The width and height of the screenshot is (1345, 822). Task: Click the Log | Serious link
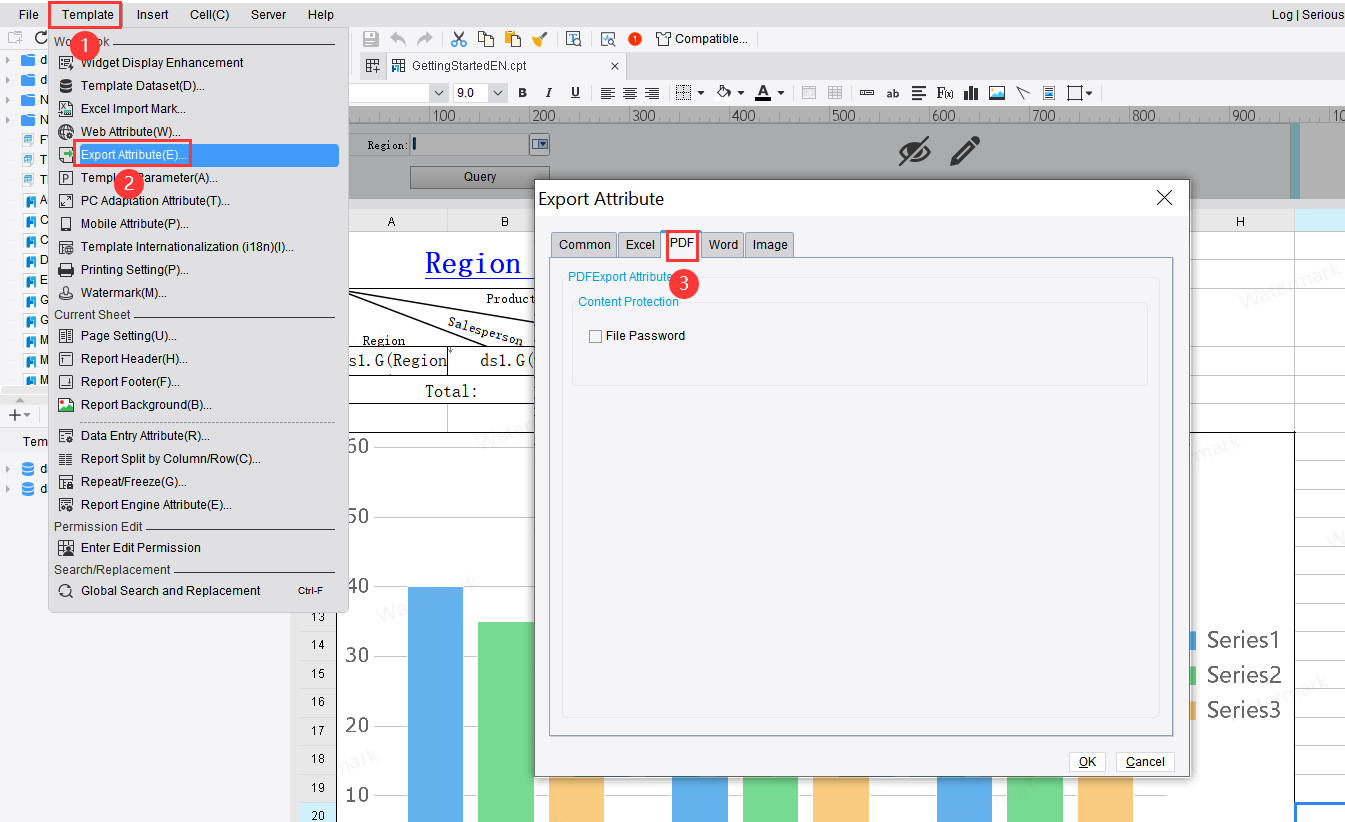click(x=1307, y=15)
